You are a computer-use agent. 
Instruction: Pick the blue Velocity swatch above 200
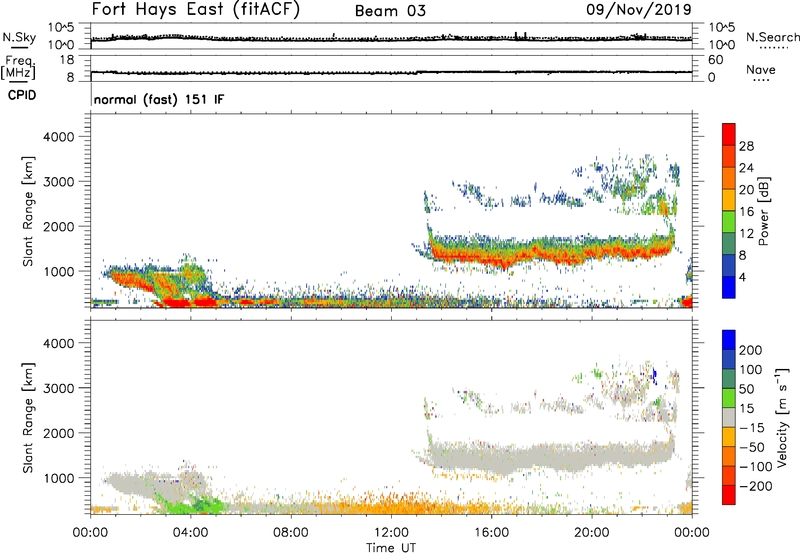tap(729, 340)
